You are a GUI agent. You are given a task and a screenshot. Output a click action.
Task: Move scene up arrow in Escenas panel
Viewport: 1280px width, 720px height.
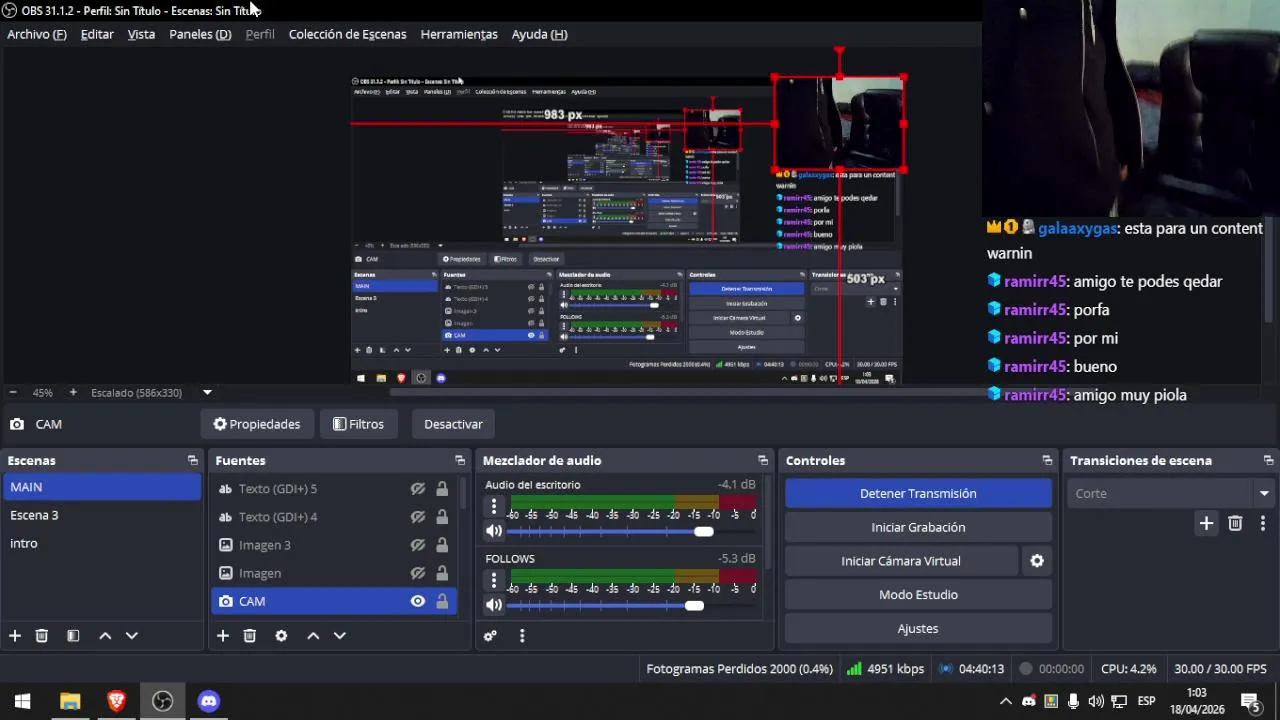click(x=105, y=636)
